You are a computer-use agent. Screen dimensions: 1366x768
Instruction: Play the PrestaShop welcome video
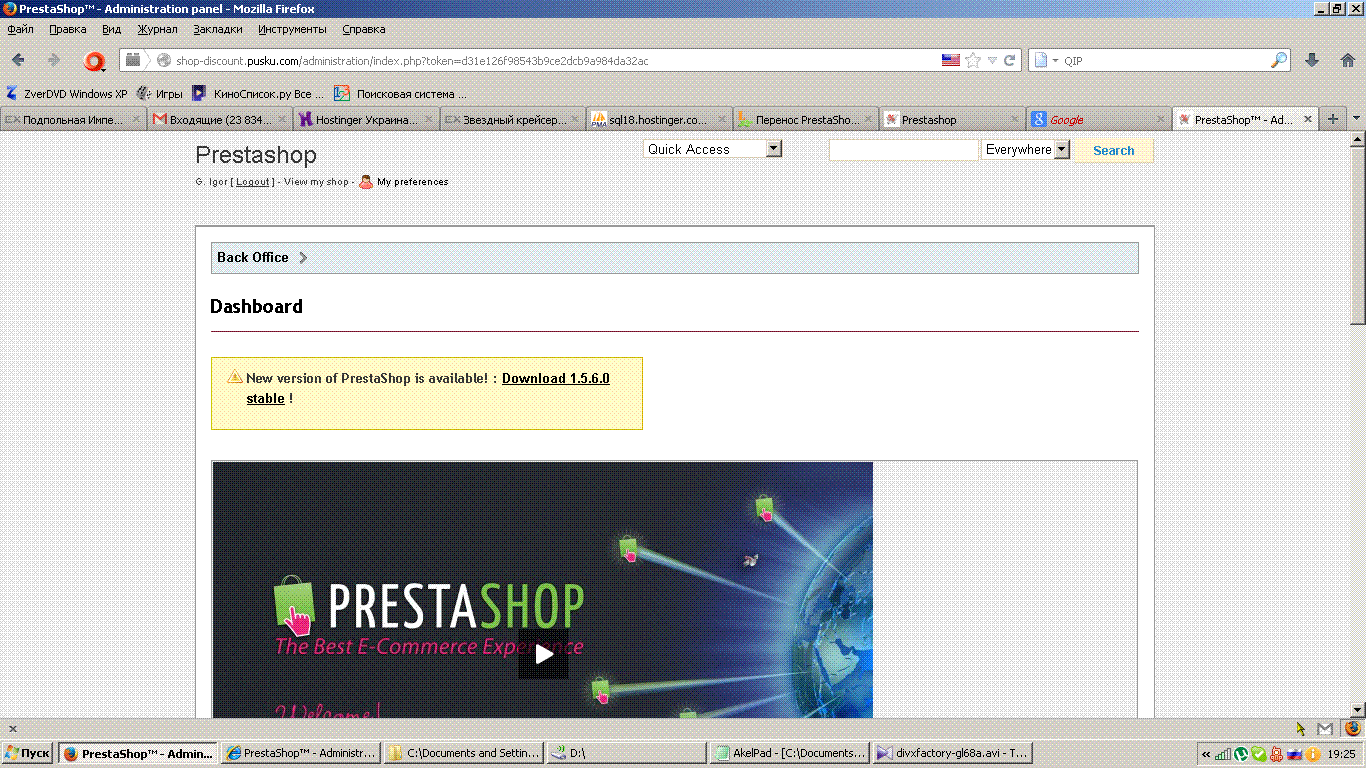[x=543, y=654]
